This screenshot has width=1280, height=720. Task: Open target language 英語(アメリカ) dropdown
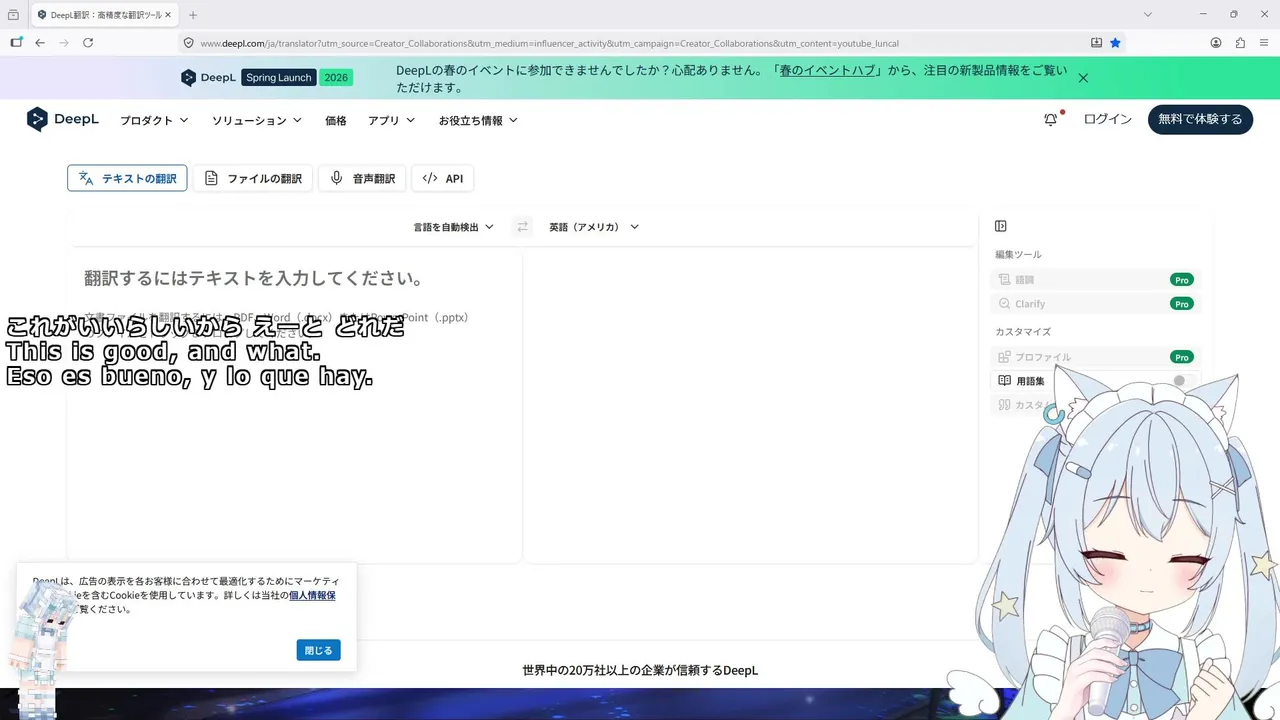tap(594, 227)
